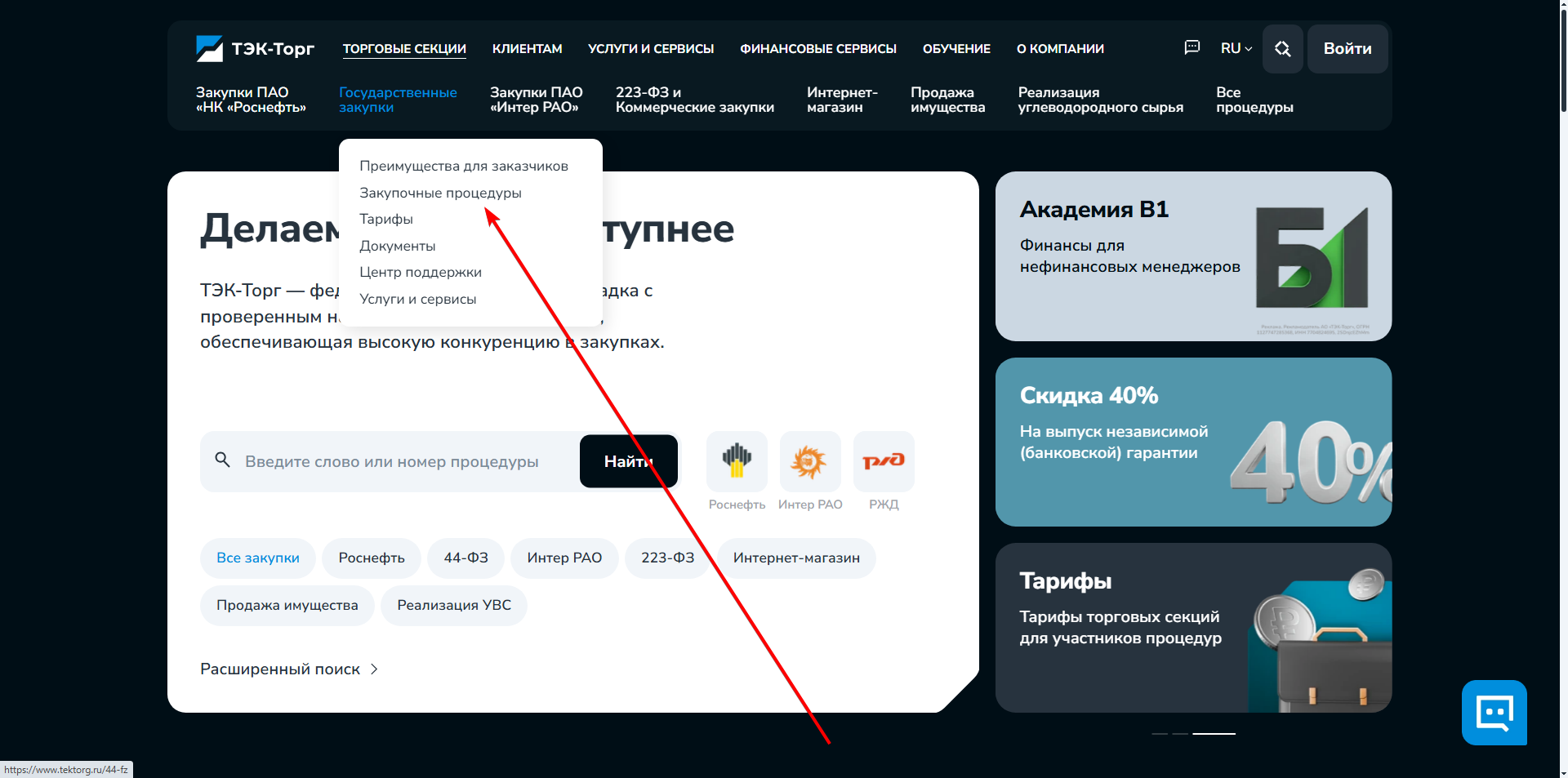This screenshot has width=1568, height=778.
Task: Select Государственные закупки section
Action: [398, 100]
